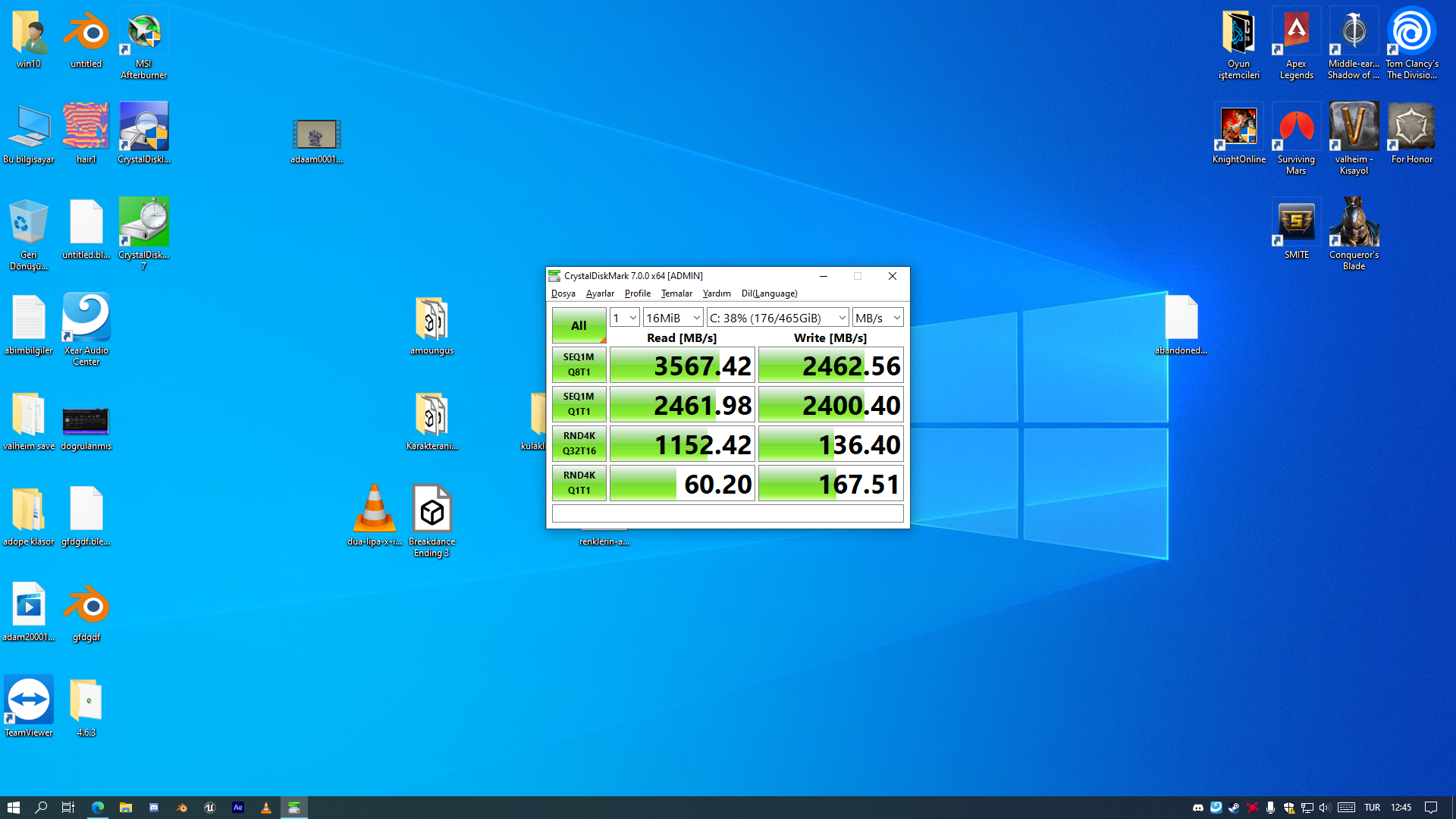Image resolution: width=1456 pixels, height=819 pixels.
Task: Click the 60.20 random read result
Action: point(682,483)
